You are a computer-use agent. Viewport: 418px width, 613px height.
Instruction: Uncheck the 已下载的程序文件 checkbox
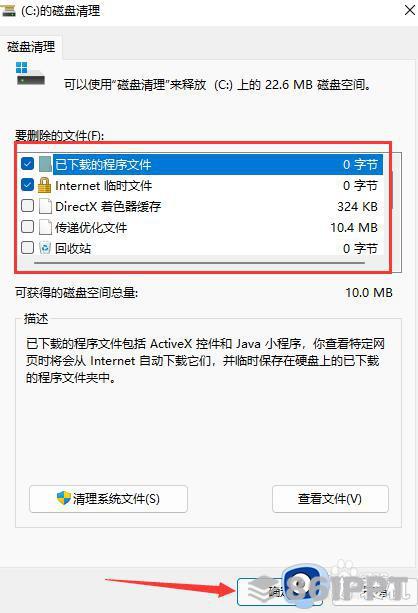click(27, 164)
